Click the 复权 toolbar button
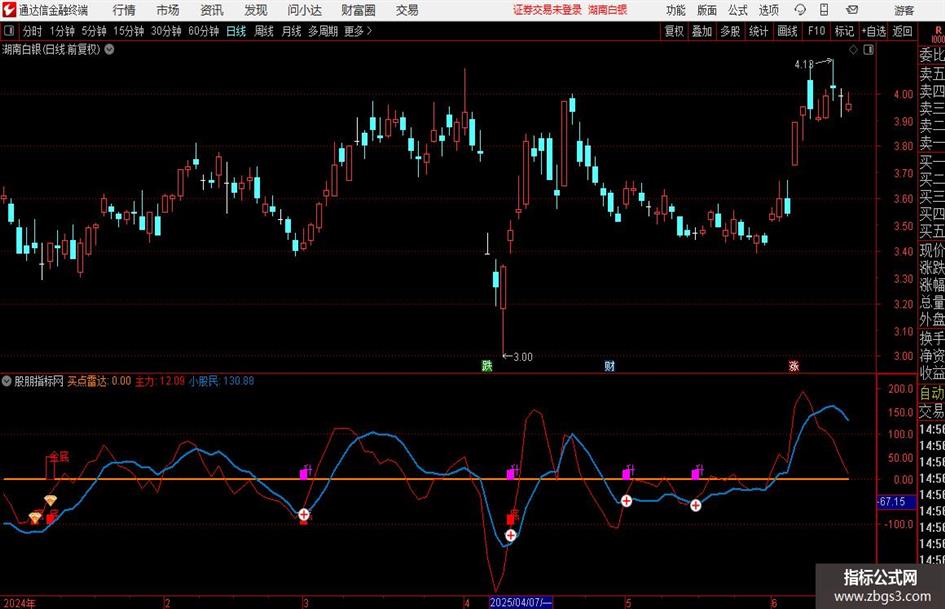Image resolution: width=945 pixels, height=609 pixels. 674,31
